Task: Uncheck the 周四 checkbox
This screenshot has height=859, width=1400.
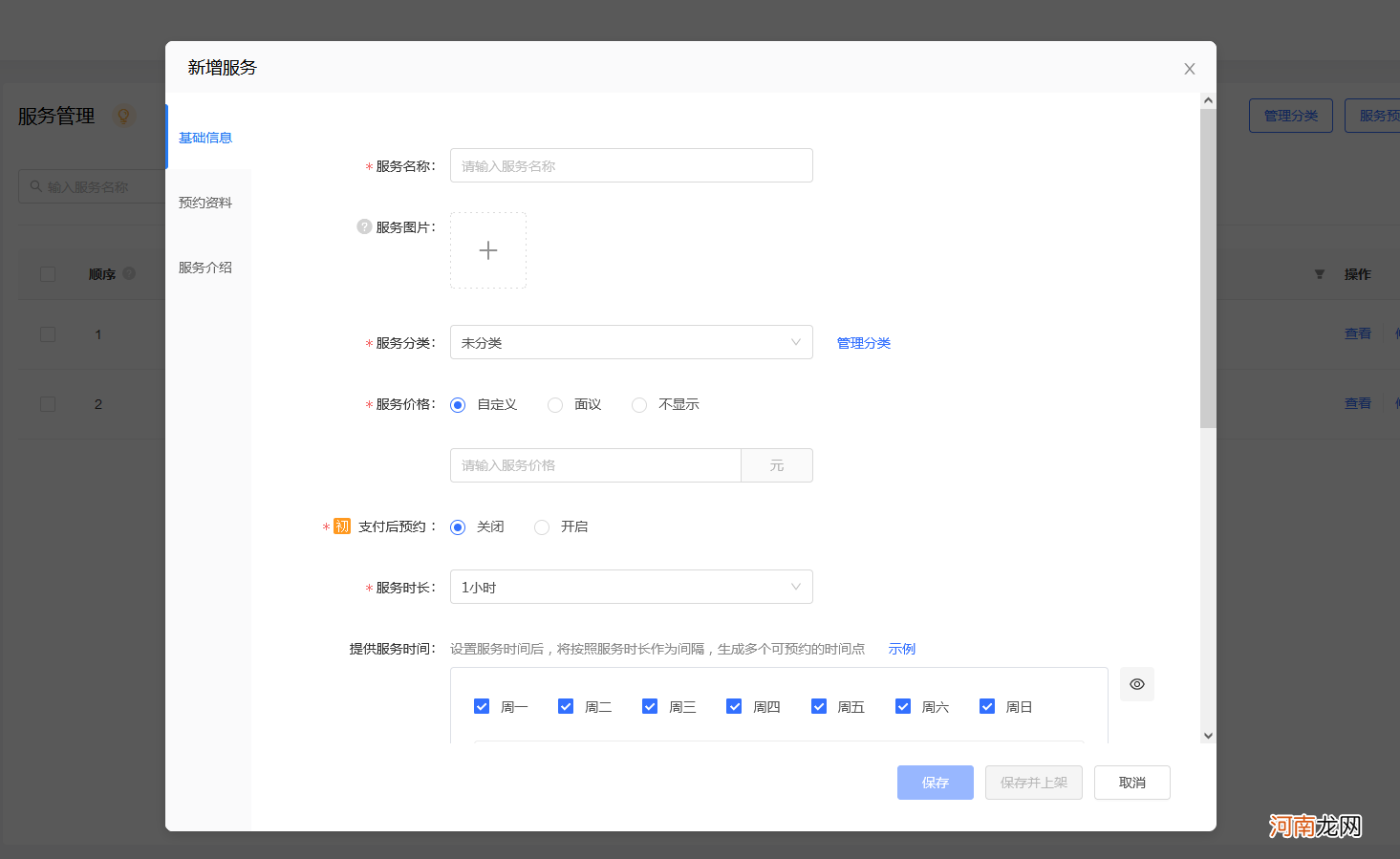Action: click(x=734, y=706)
